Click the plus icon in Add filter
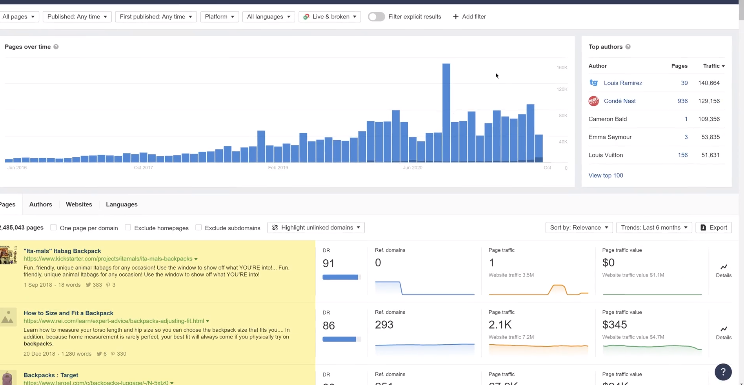 [456, 17]
